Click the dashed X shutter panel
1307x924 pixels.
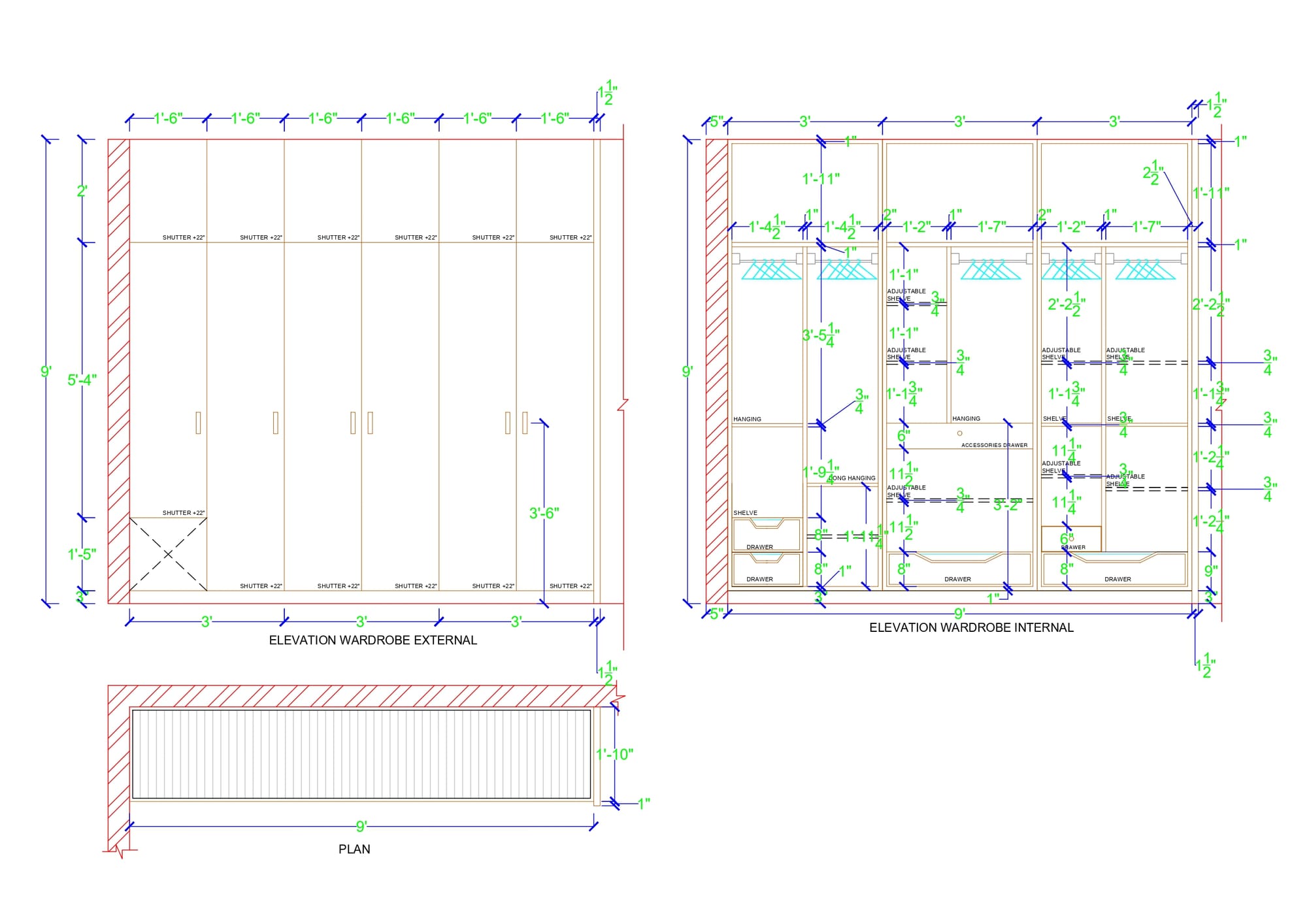pyautogui.click(x=168, y=554)
